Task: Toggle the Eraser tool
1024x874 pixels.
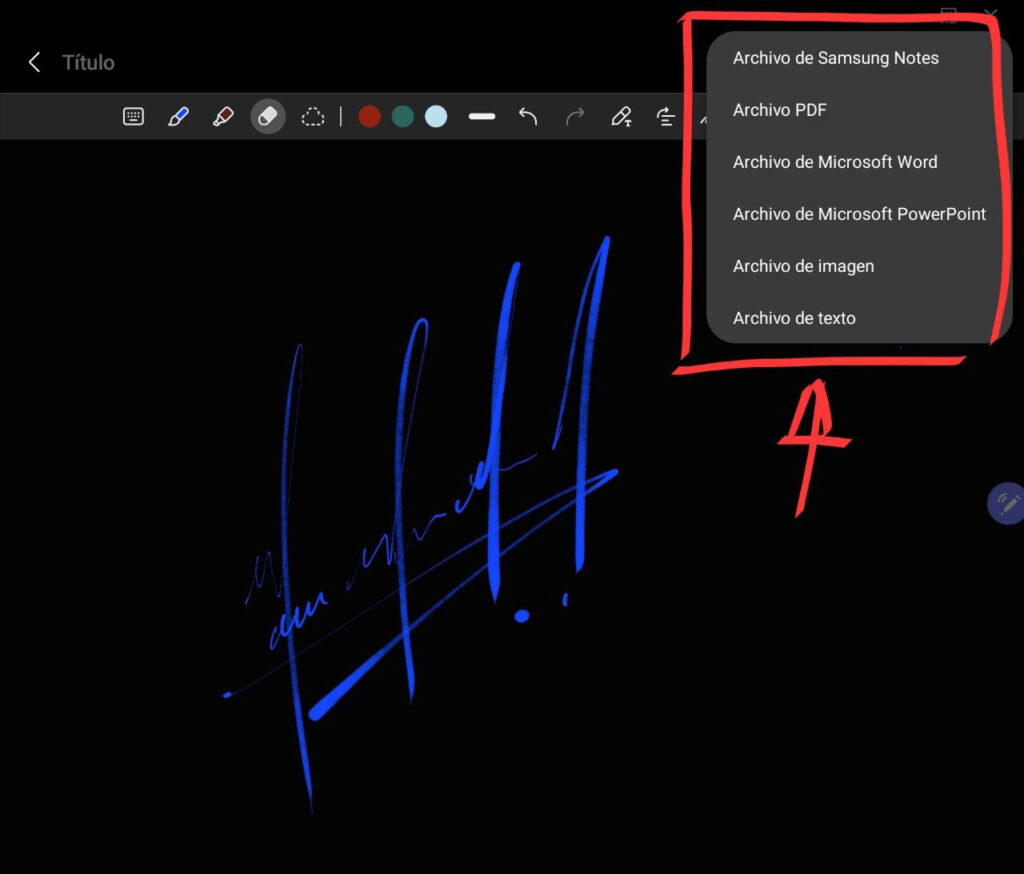Action: tap(267, 117)
